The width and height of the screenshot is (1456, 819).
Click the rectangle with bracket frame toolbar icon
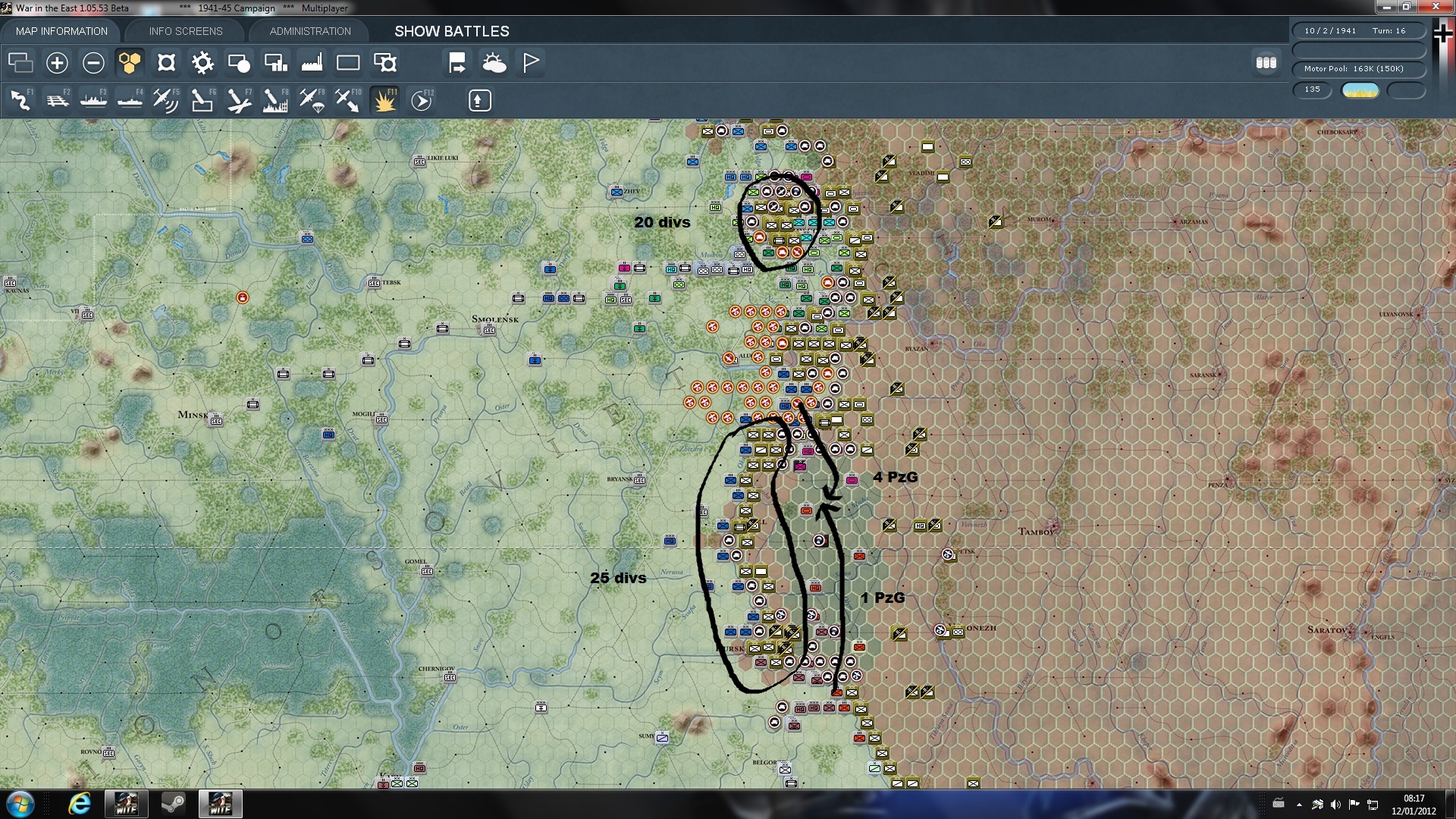[384, 62]
